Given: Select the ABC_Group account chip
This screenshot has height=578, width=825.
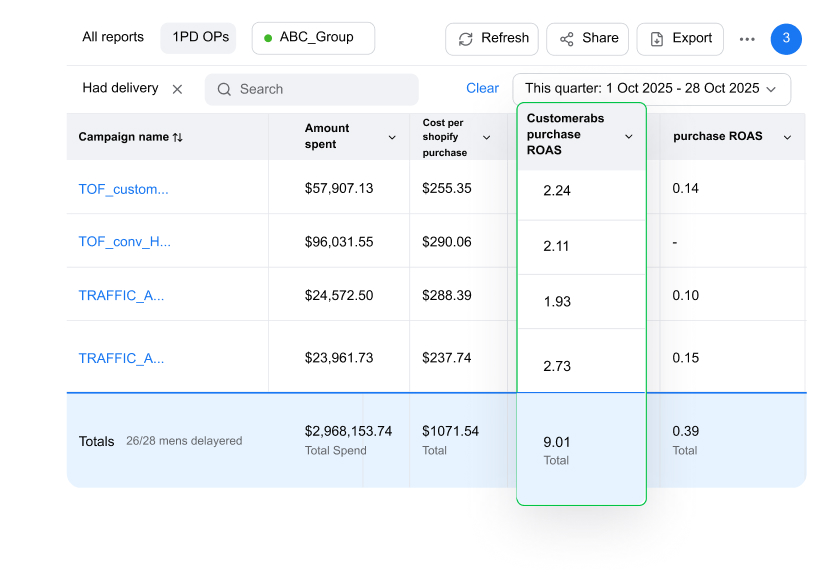Looking at the screenshot, I should pyautogui.click(x=313, y=38).
